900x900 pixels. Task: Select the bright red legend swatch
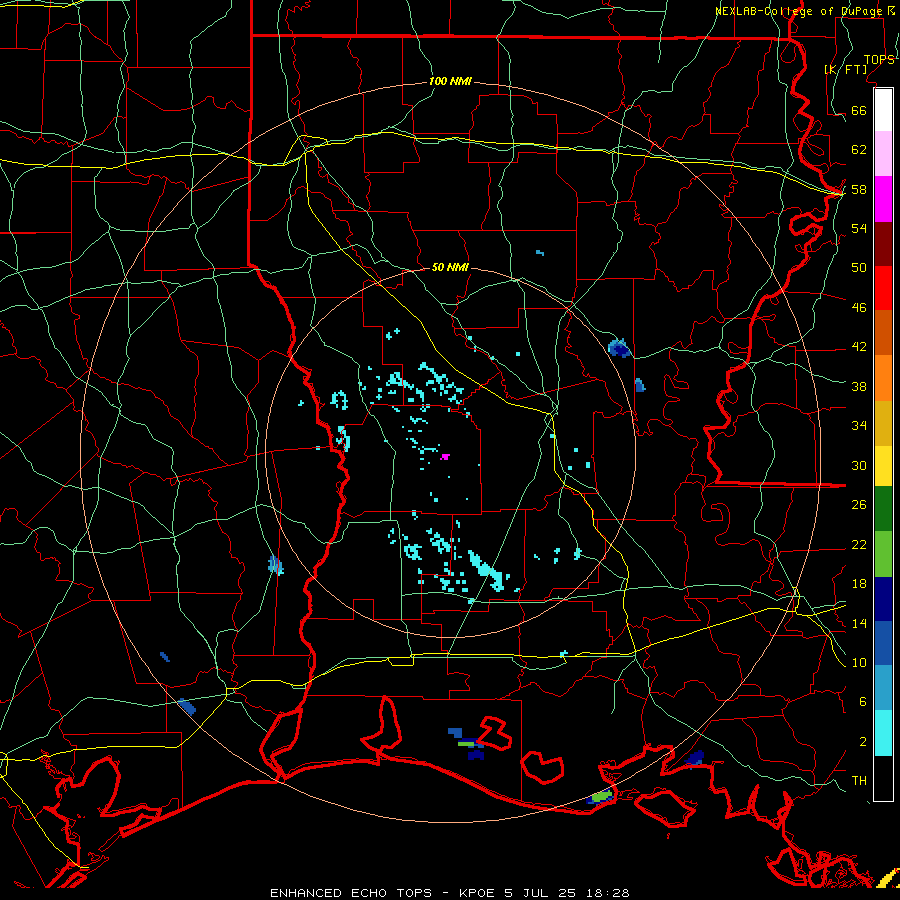[x=883, y=288]
